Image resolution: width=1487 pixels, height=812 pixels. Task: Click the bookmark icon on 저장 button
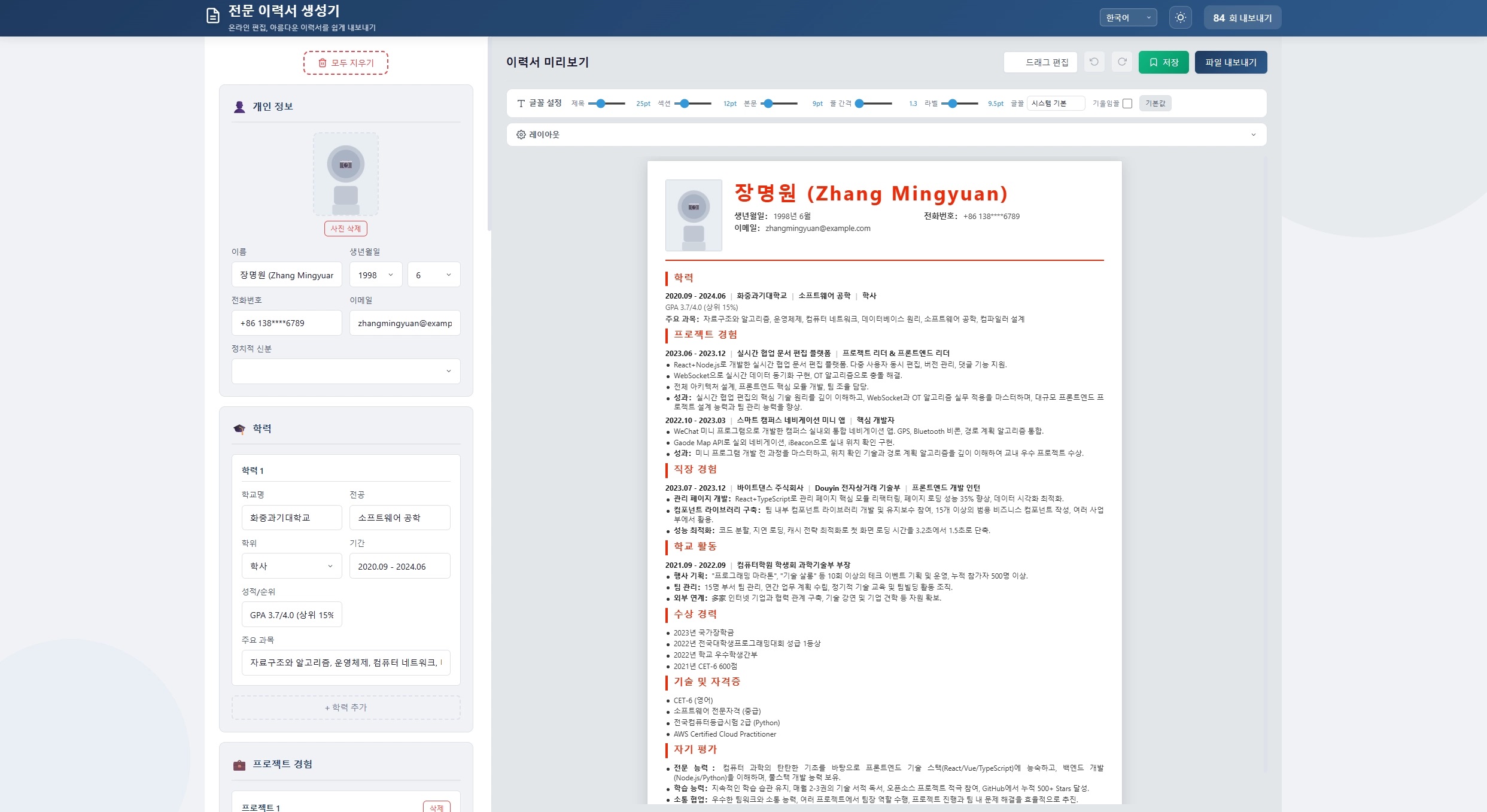(1153, 62)
